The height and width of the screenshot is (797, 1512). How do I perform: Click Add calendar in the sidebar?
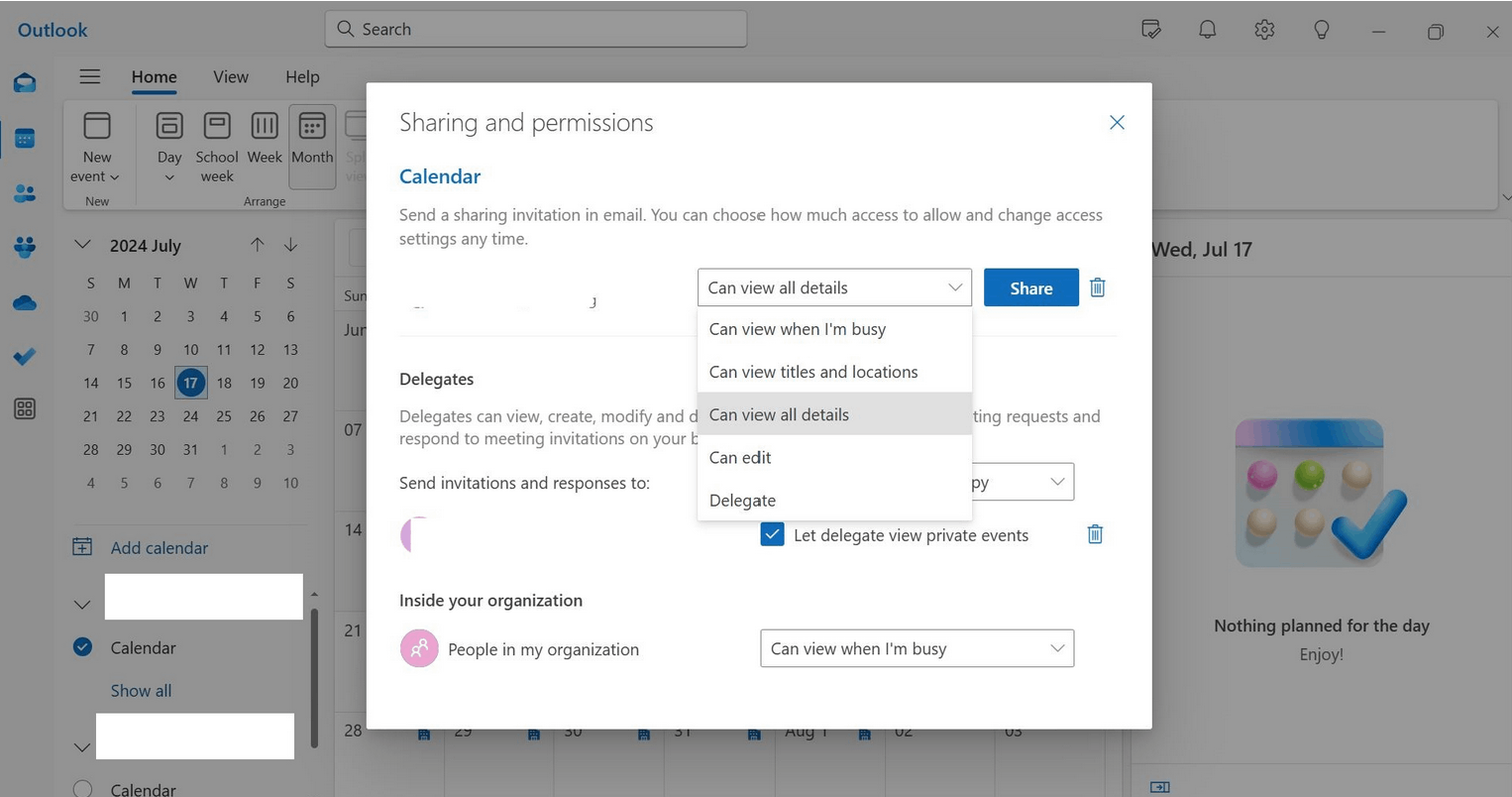(157, 547)
